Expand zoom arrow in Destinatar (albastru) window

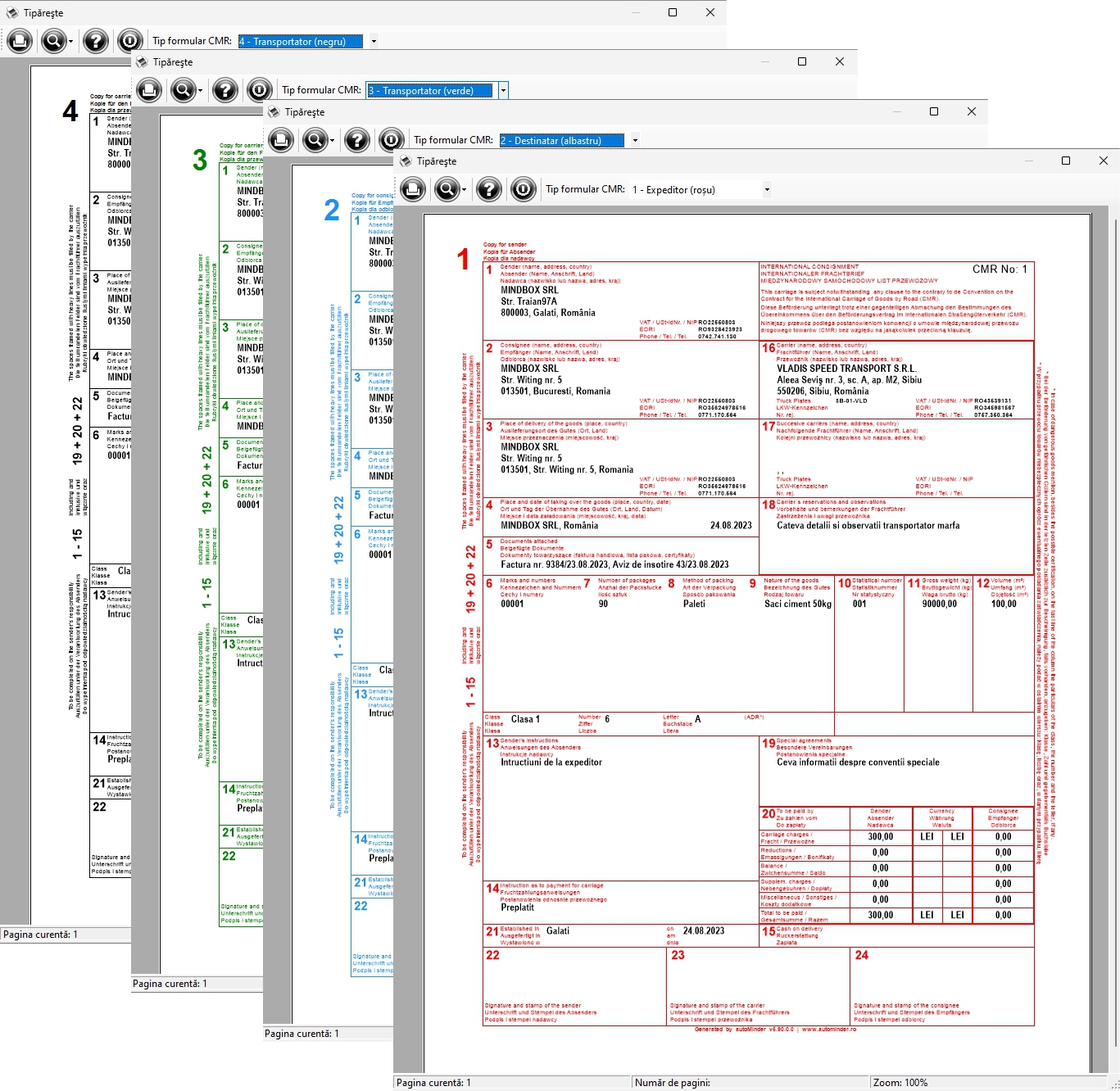coord(332,141)
